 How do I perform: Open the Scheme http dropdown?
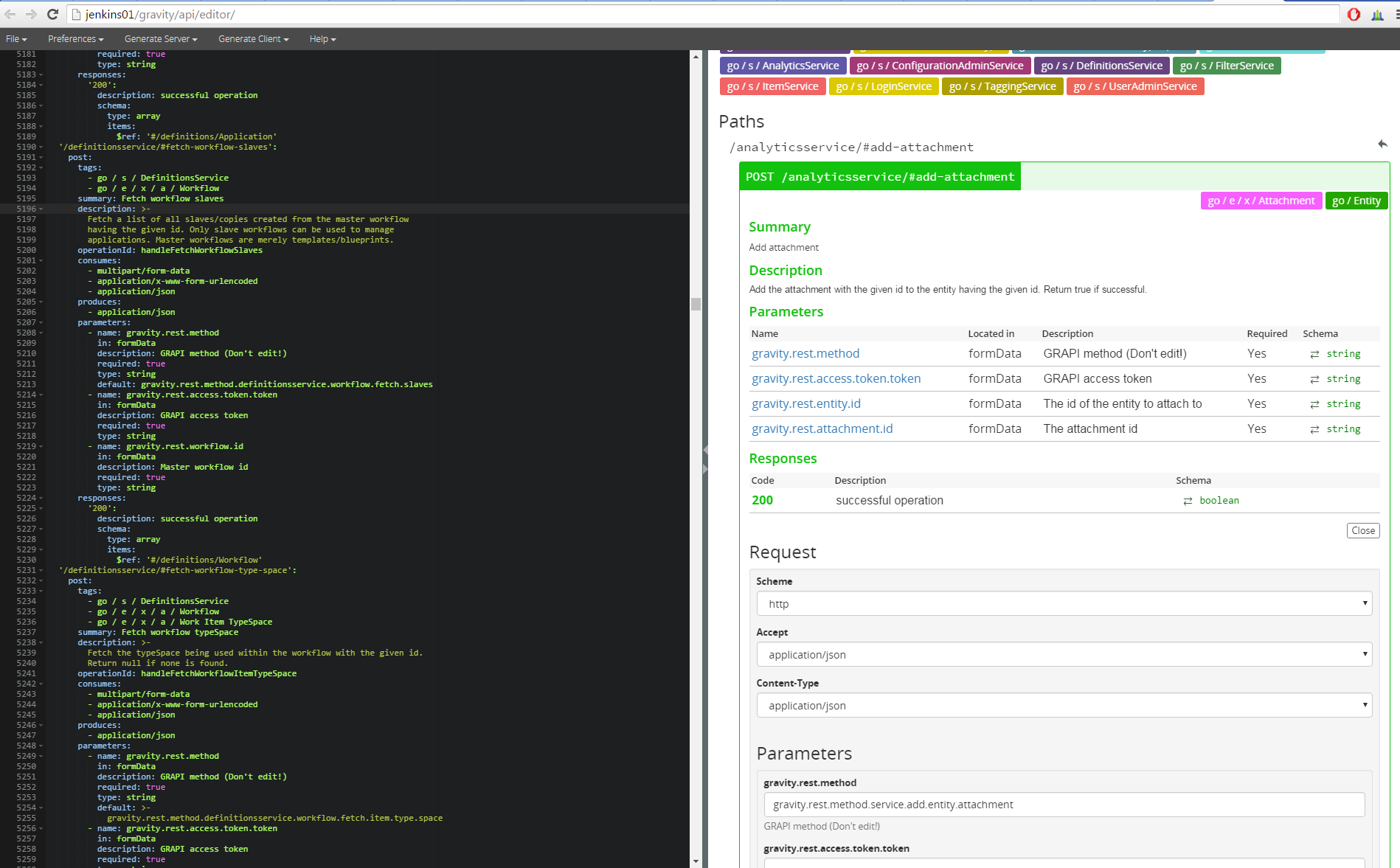[1064, 603]
